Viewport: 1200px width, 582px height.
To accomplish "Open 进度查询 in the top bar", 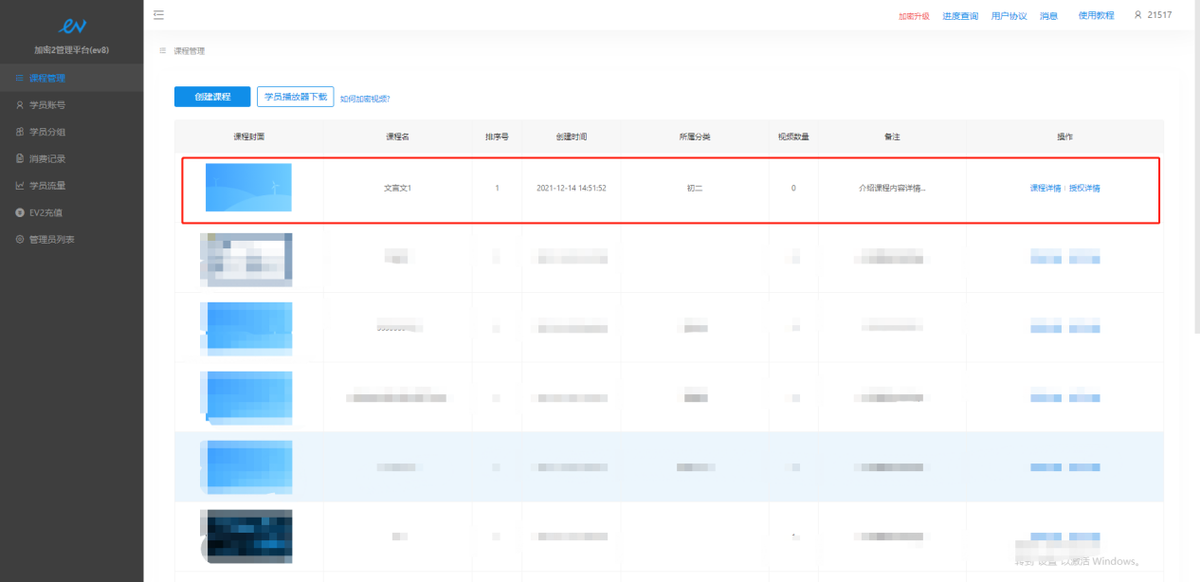I will tap(960, 16).
